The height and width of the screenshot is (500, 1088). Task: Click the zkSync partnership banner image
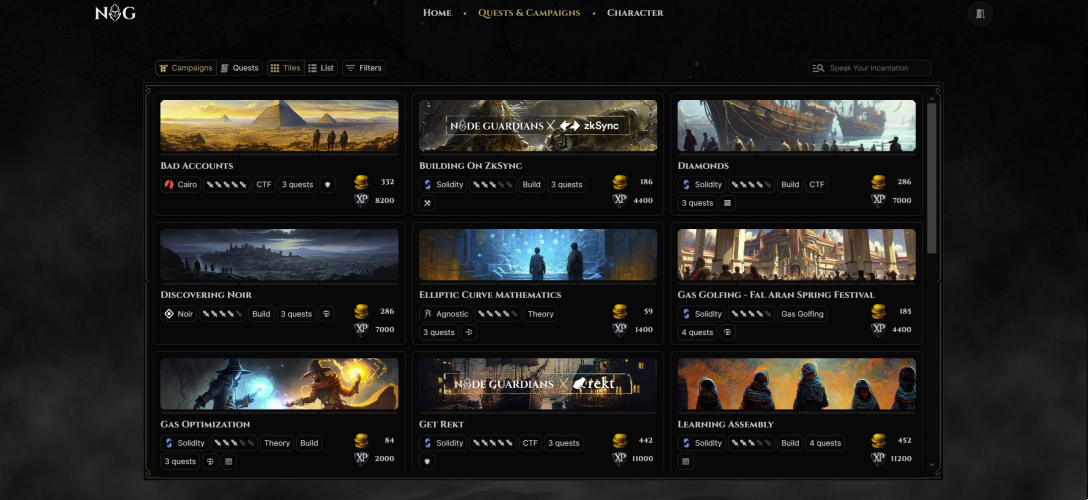pos(538,126)
